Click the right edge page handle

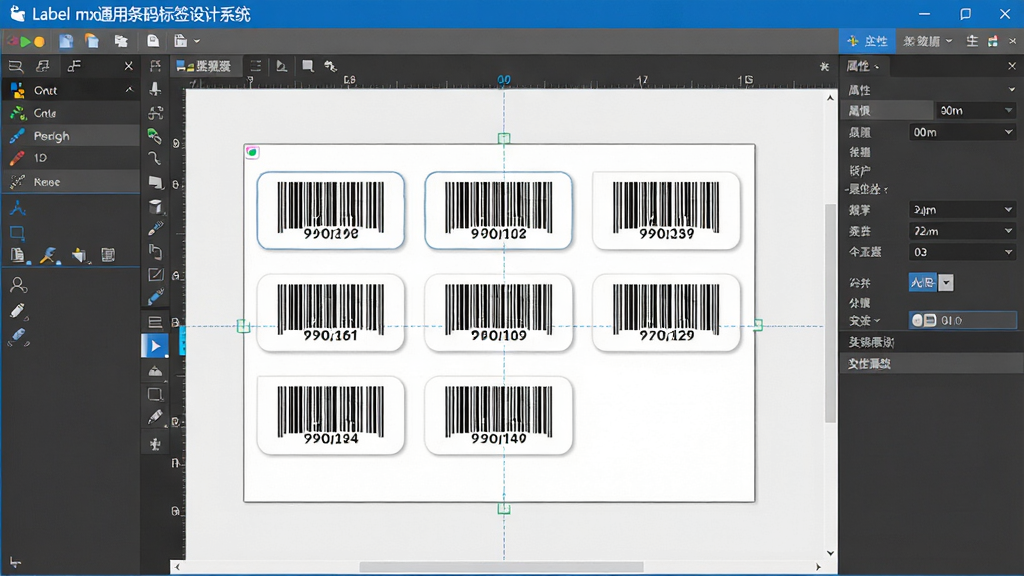[758, 325]
